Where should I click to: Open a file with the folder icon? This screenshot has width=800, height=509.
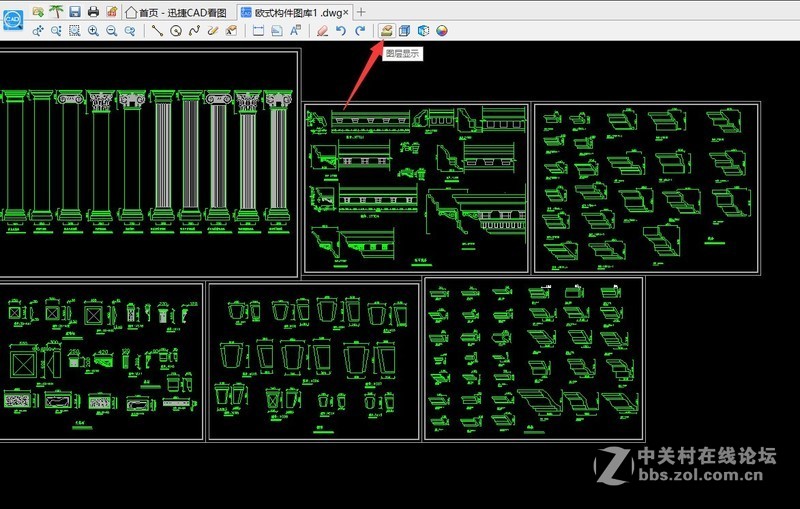(x=38, y=11)
